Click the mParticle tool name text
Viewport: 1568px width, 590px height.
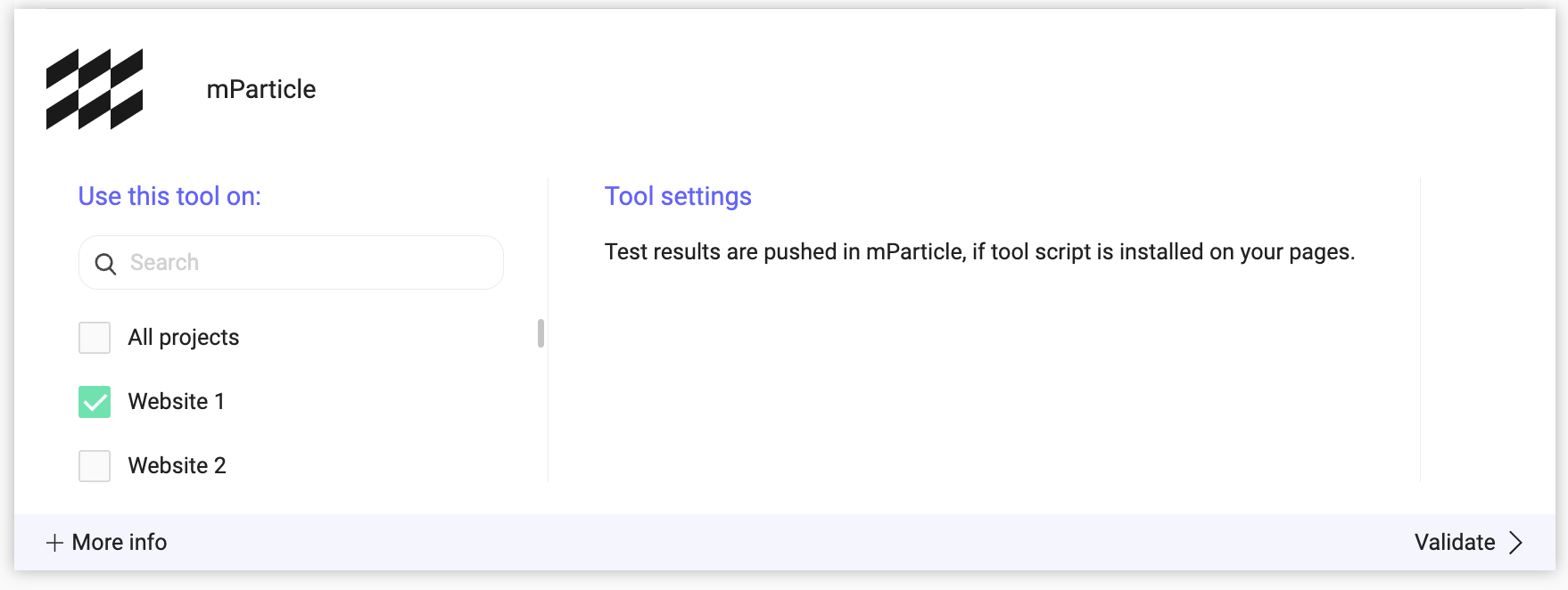point(261,89)
